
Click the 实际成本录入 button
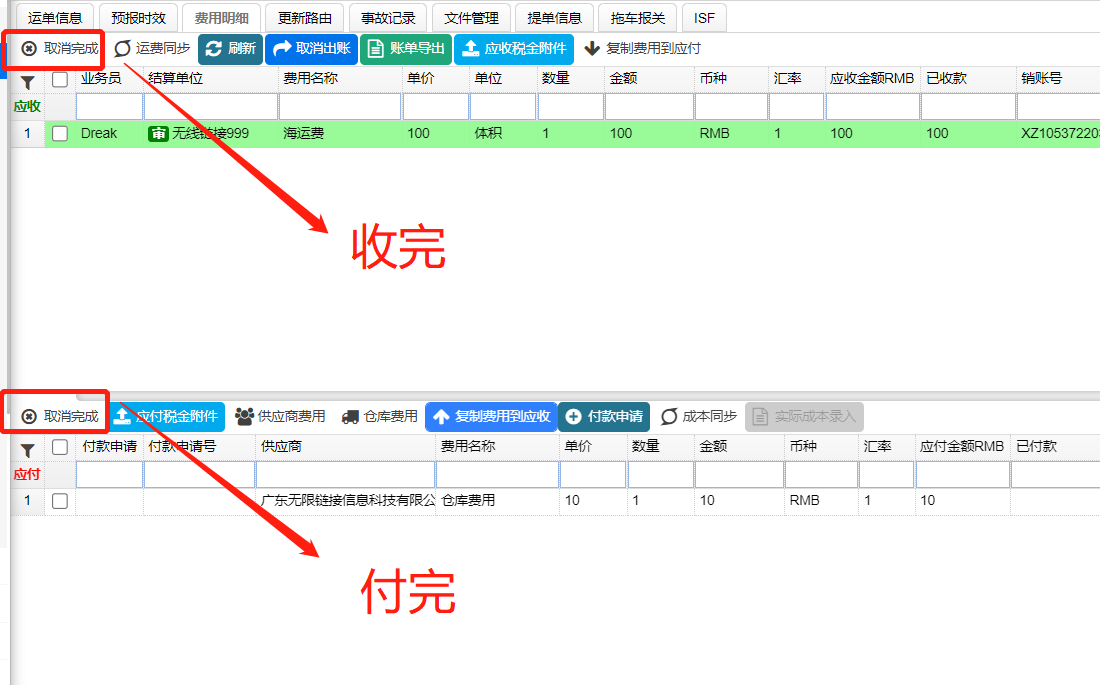coord(804,416)
